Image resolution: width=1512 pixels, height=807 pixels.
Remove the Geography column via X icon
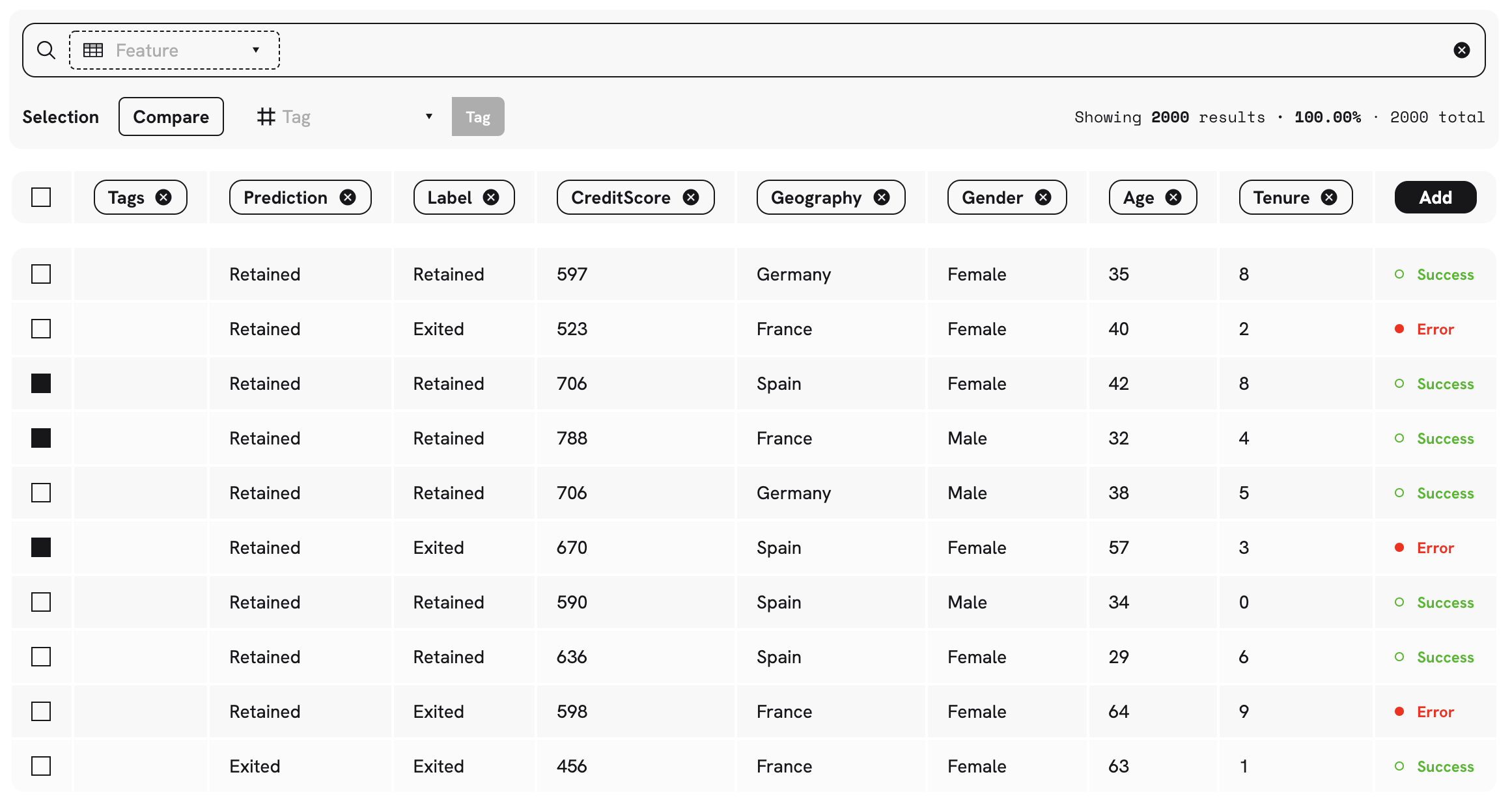pyautogui.click(x=882, y=197)
